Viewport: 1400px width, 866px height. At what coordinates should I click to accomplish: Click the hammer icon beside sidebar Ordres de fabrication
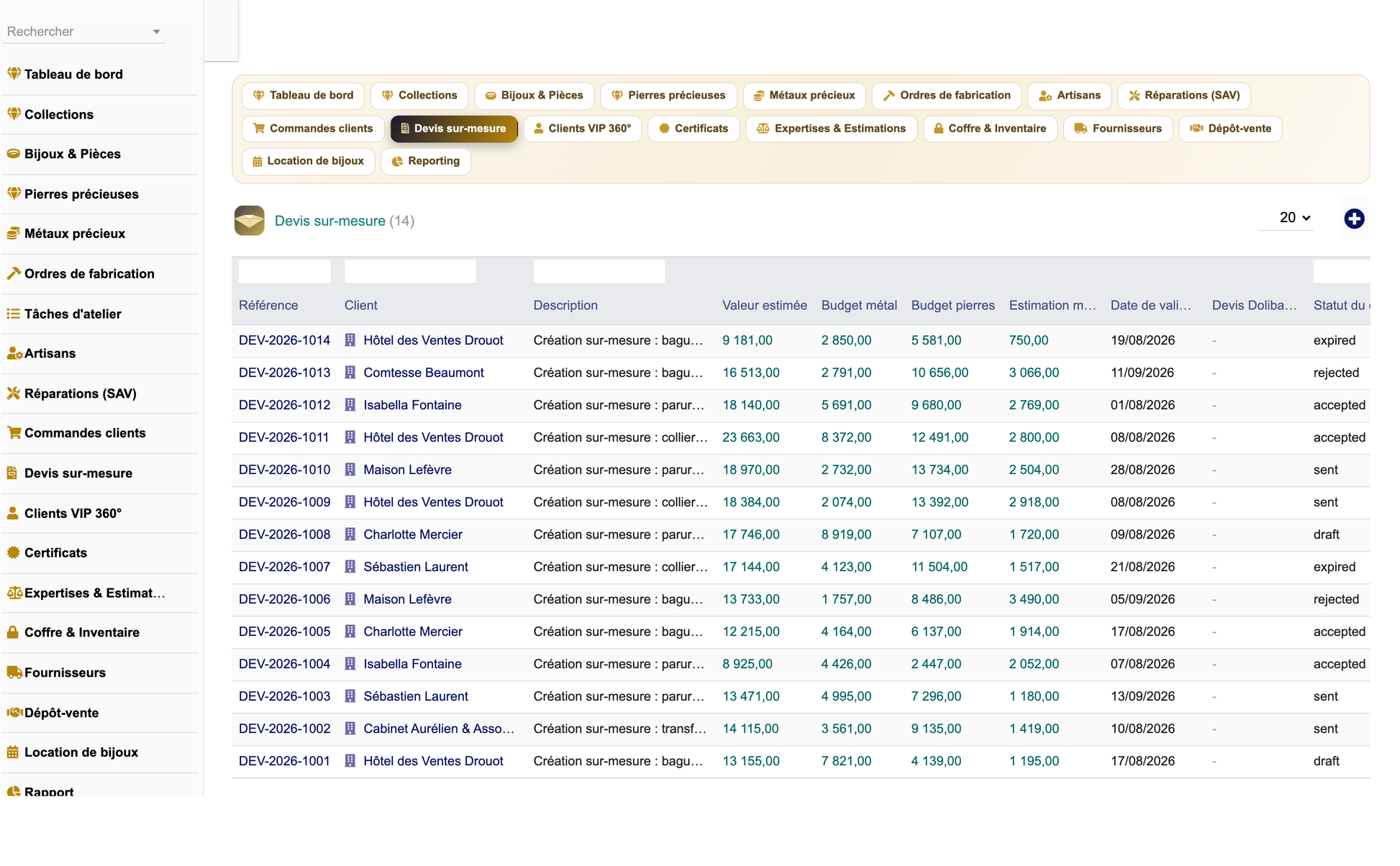(x=14, y=273)
